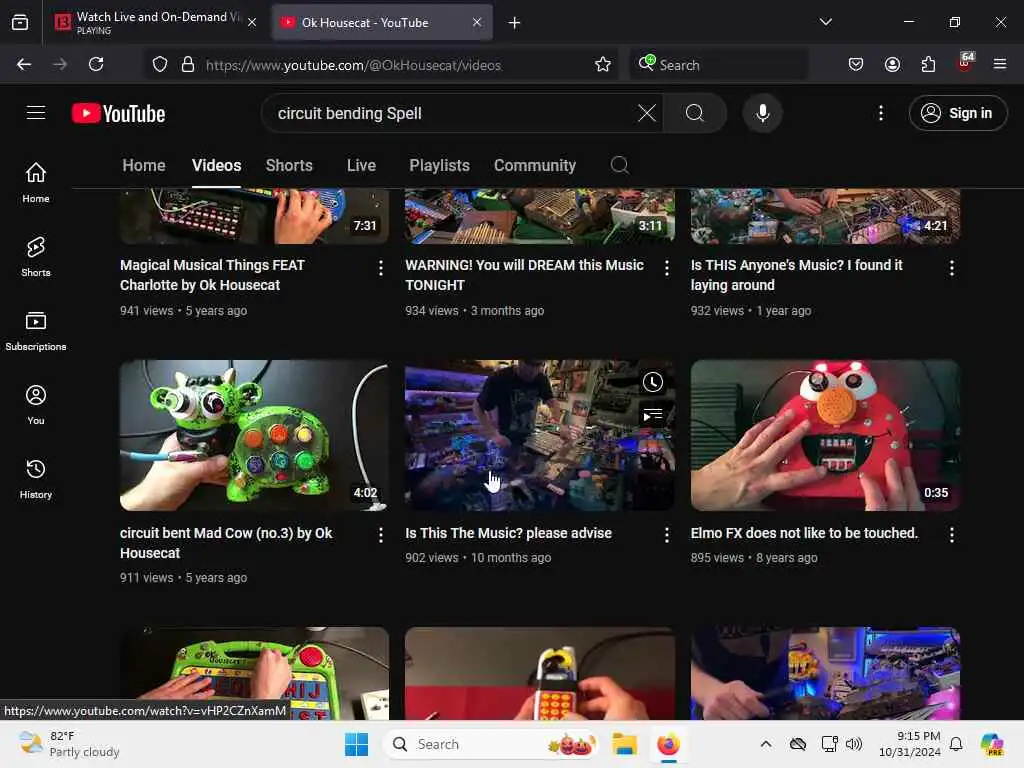
Task: List all tabs dropdown arrow
Action: pos(825,22)
